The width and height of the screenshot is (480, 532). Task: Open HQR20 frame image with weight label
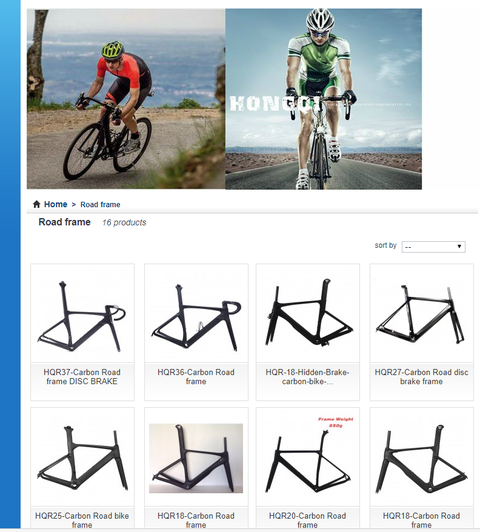click(308, 456)
